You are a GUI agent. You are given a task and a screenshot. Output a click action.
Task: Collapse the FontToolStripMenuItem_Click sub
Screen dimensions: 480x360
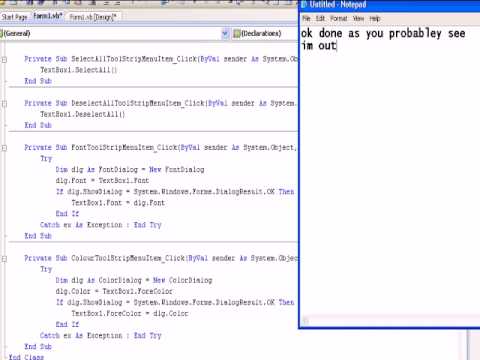coord(4,148)
